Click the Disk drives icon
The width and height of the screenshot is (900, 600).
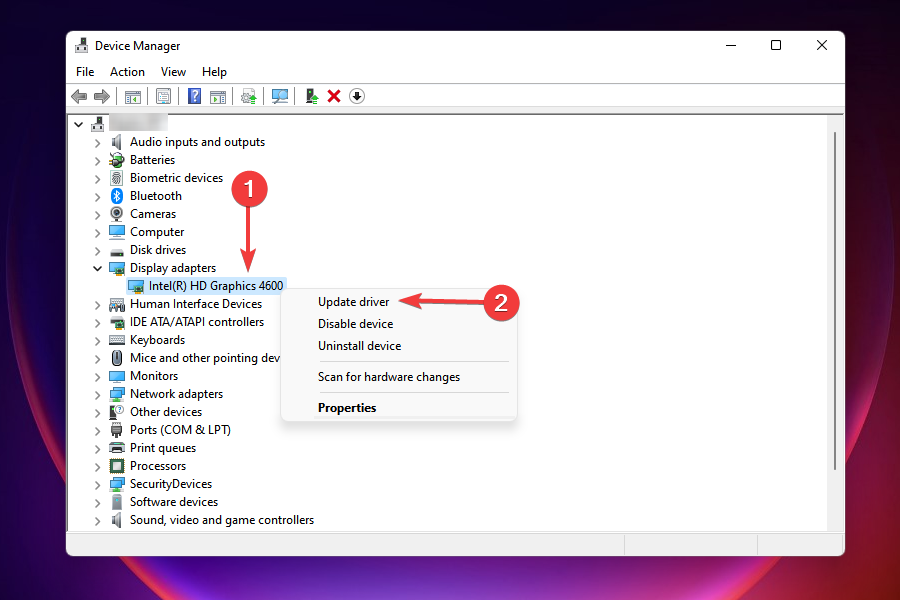coord(117,251)
